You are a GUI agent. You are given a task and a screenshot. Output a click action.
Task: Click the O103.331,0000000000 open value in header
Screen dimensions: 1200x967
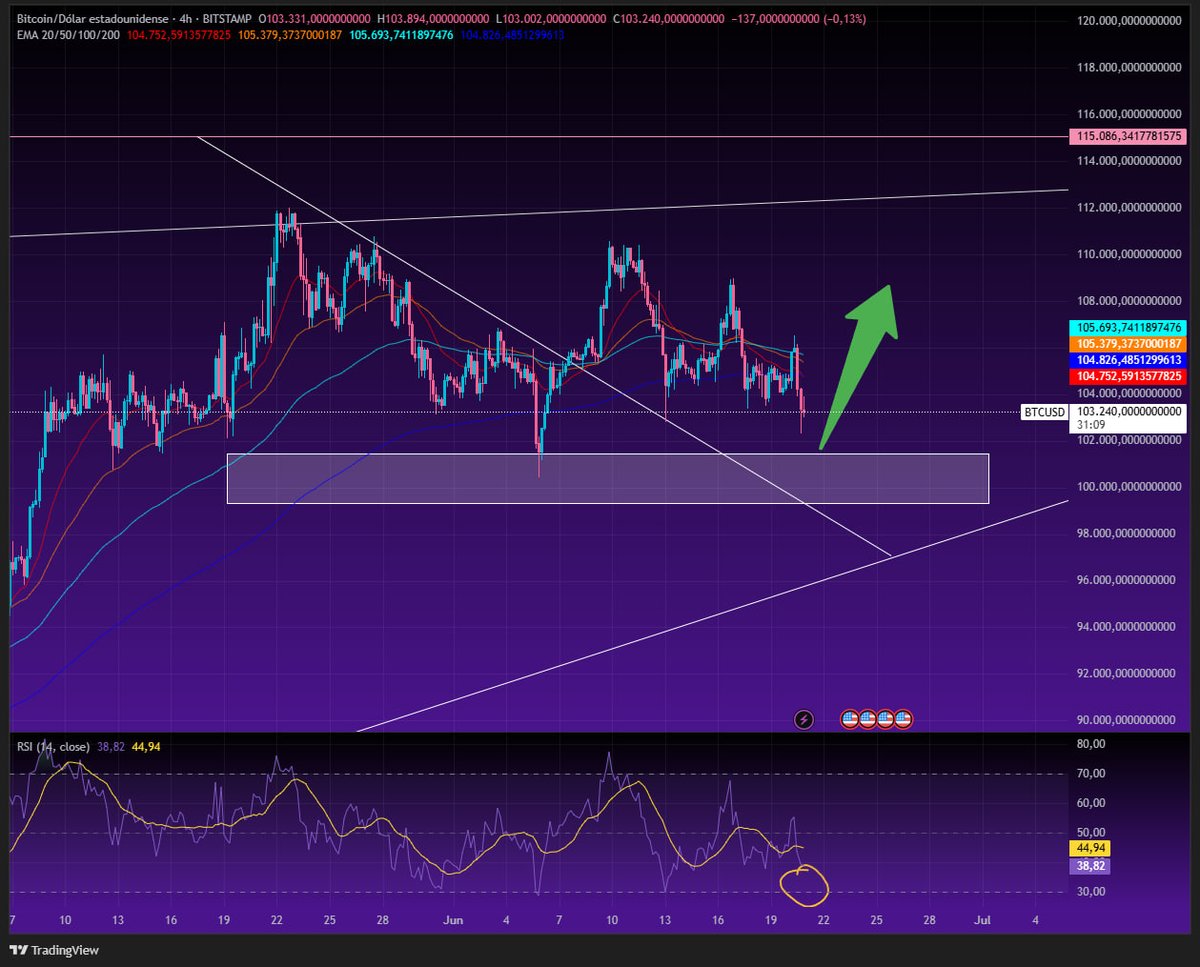pyautogui.click(x=314, y=19)
